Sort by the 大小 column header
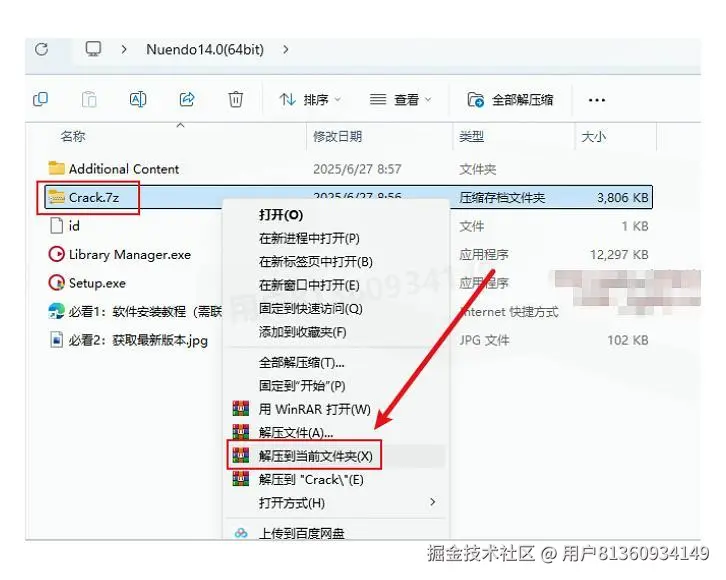 (593, 137)
